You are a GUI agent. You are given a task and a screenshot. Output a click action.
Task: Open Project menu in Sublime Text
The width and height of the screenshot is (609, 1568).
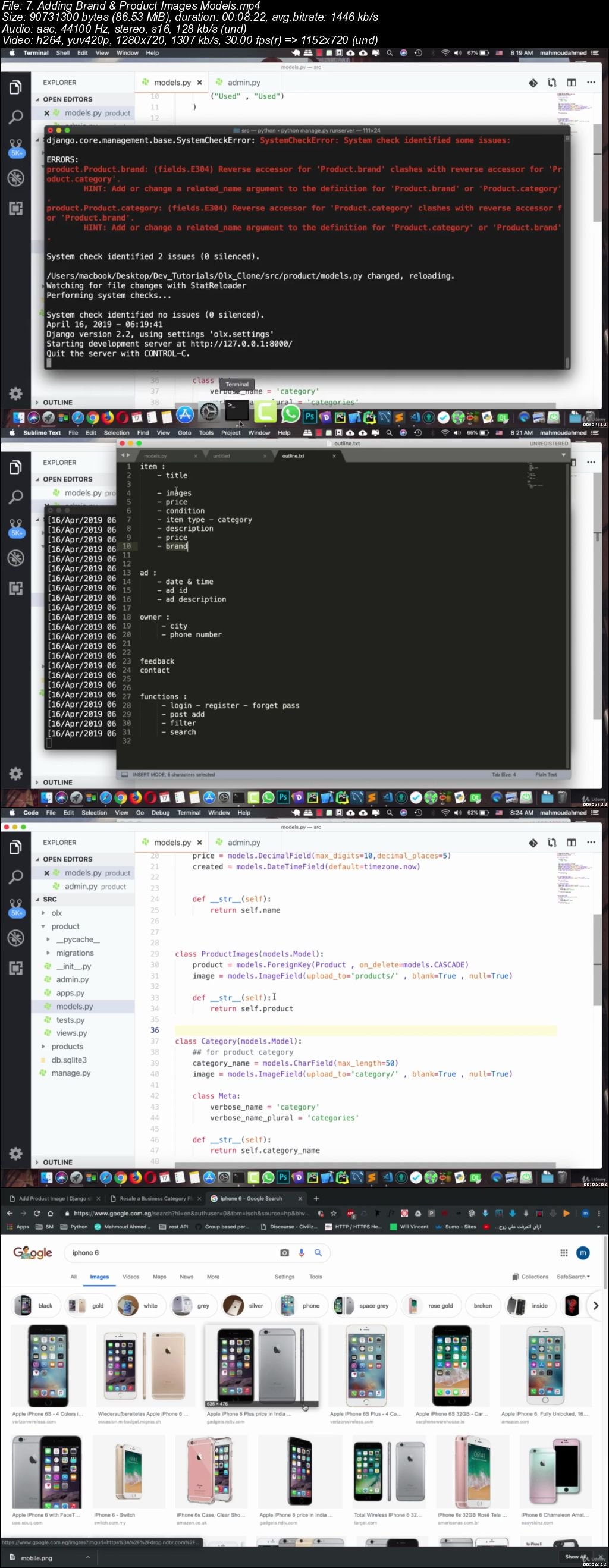[x=231, y=433]
